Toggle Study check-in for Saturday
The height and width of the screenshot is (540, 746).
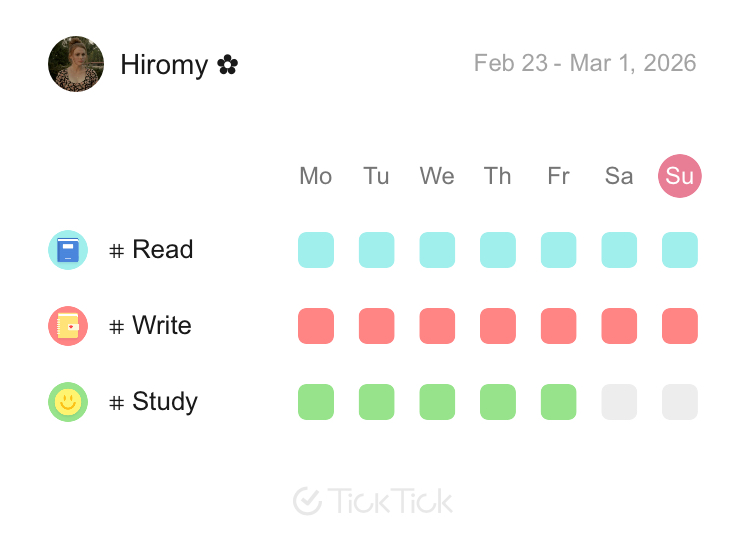coord(619,402)
